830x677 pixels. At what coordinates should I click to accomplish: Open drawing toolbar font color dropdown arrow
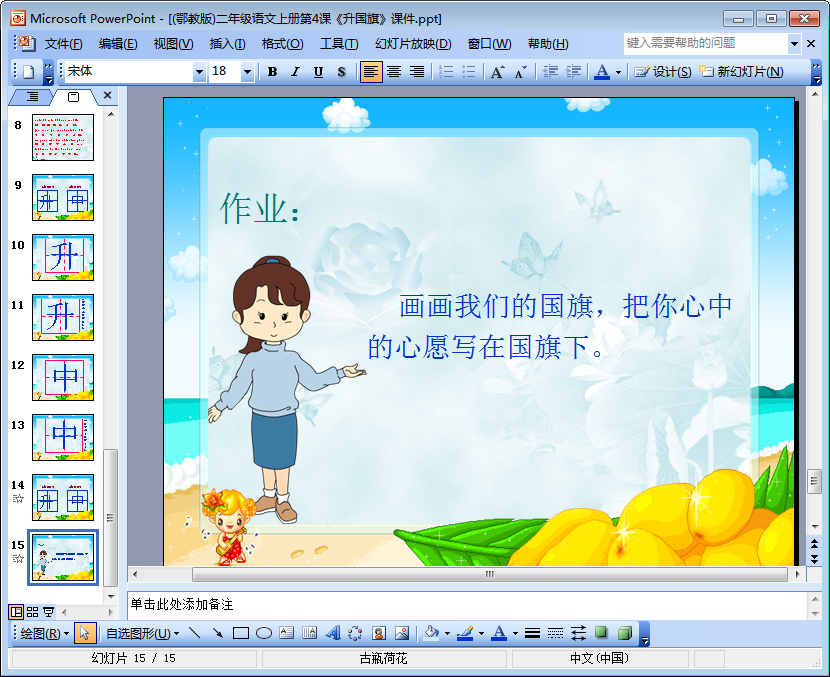point(515,633)
